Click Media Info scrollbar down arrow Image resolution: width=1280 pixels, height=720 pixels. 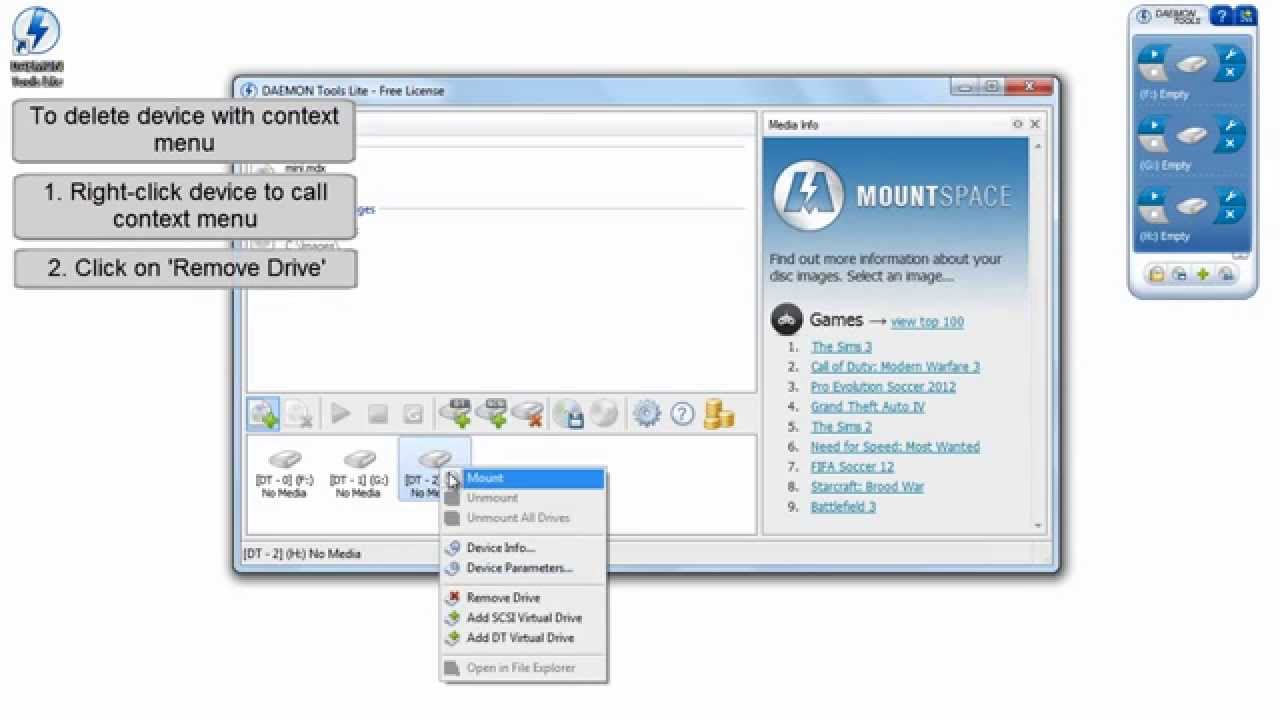point(1039,525)
